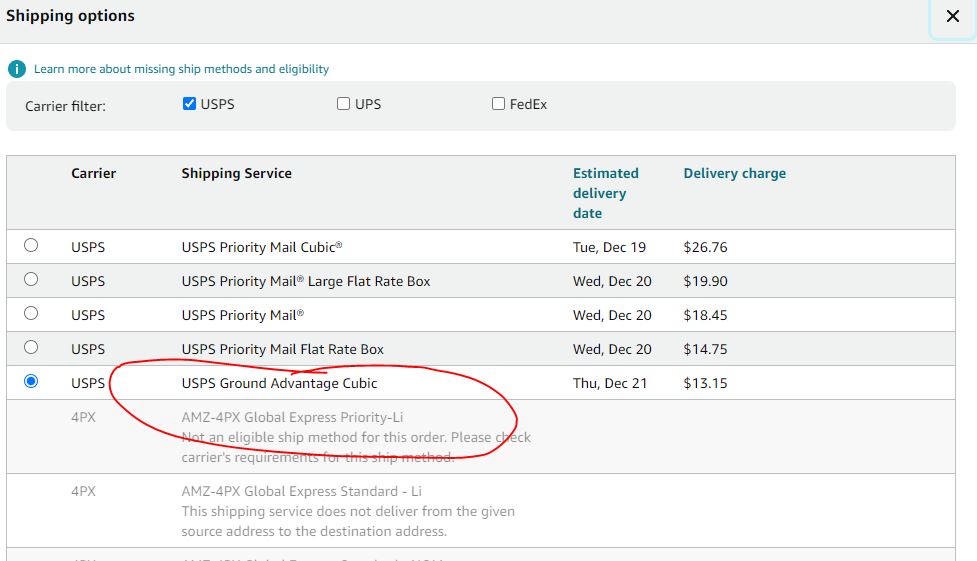This screenshot has width=977, height=561.
Task: Open the missing ship methods eligibility link
Action: (x=181, y=69)
